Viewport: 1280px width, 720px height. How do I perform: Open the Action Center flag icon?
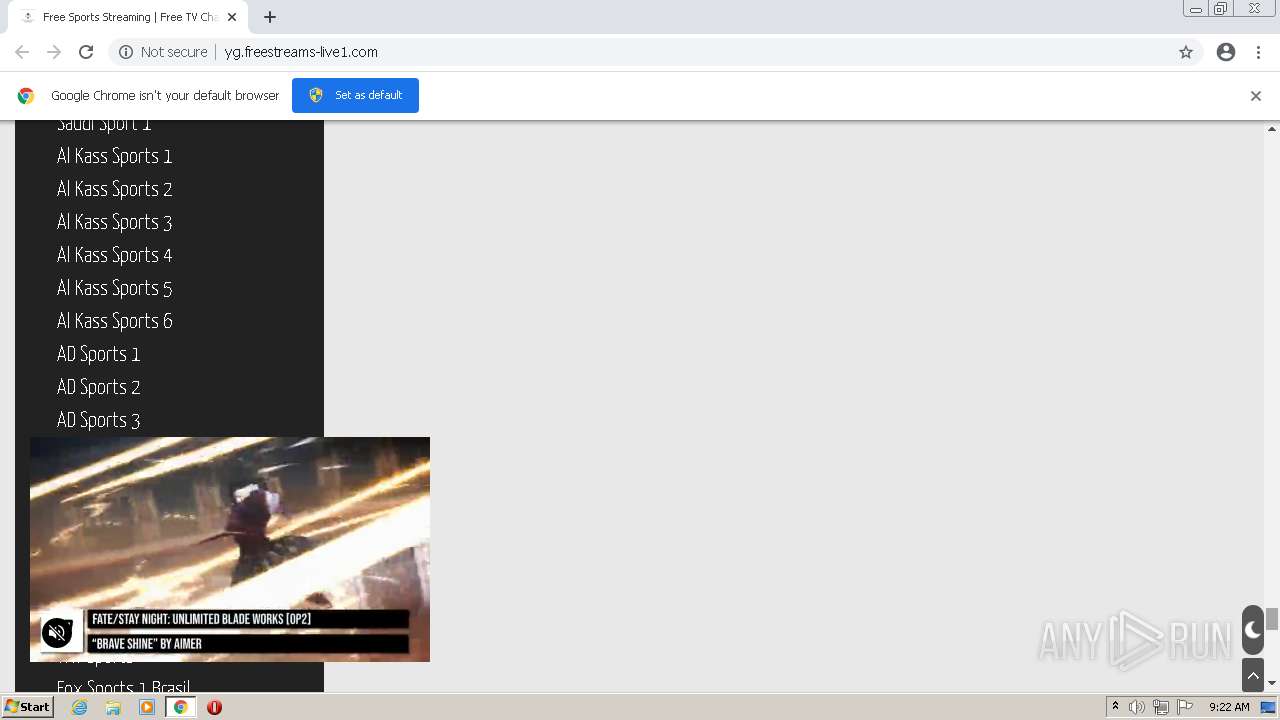1185,707
